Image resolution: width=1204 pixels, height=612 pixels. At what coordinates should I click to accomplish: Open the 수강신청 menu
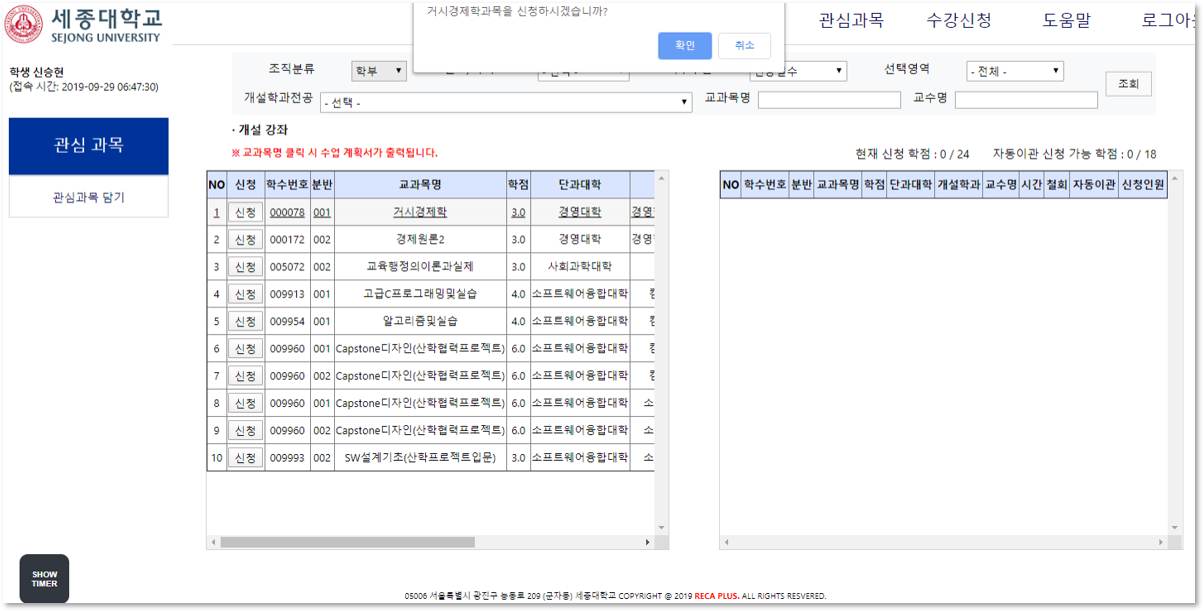click(959, 20)
